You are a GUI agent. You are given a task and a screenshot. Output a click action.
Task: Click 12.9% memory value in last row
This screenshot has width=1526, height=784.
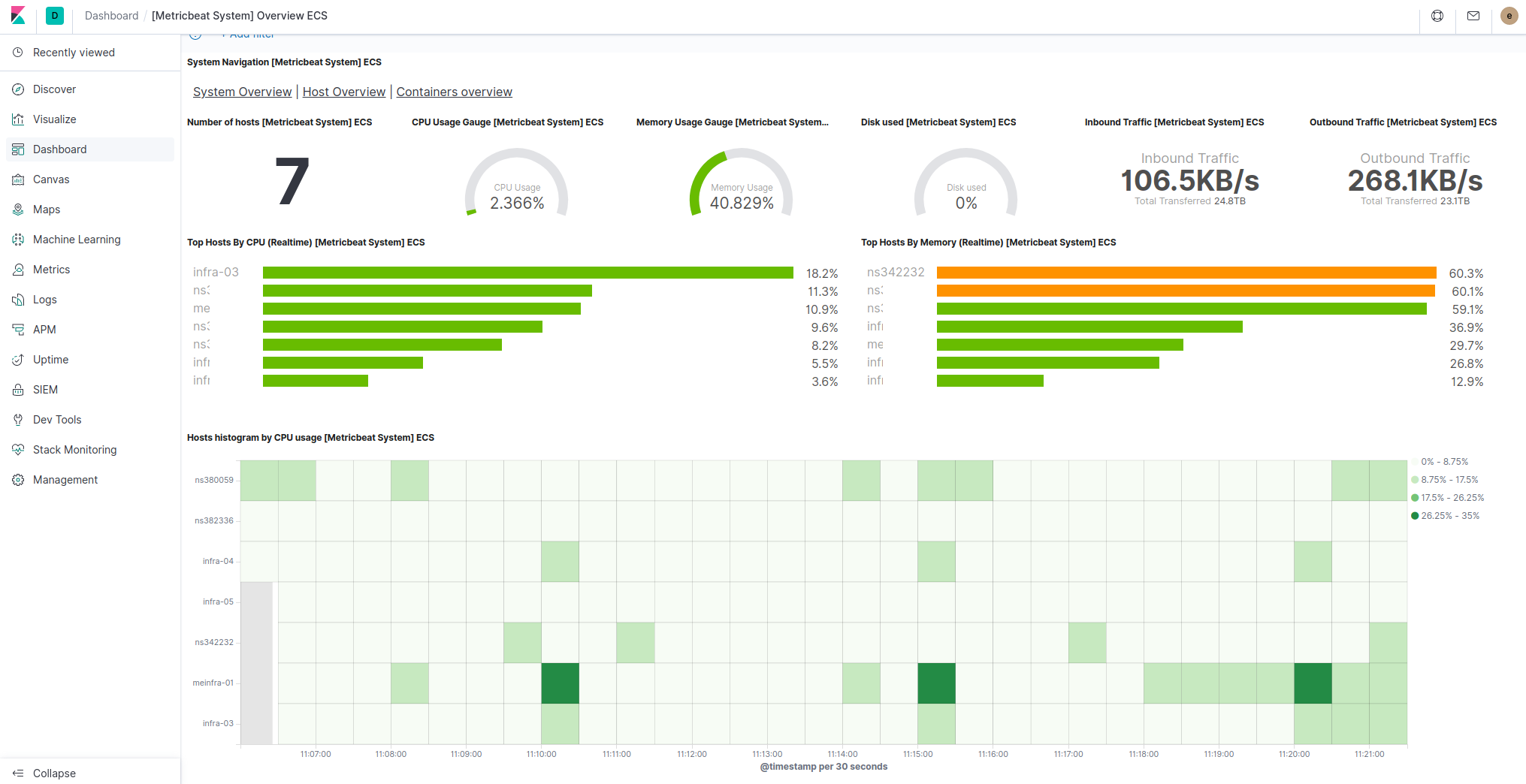(1467, 381)
